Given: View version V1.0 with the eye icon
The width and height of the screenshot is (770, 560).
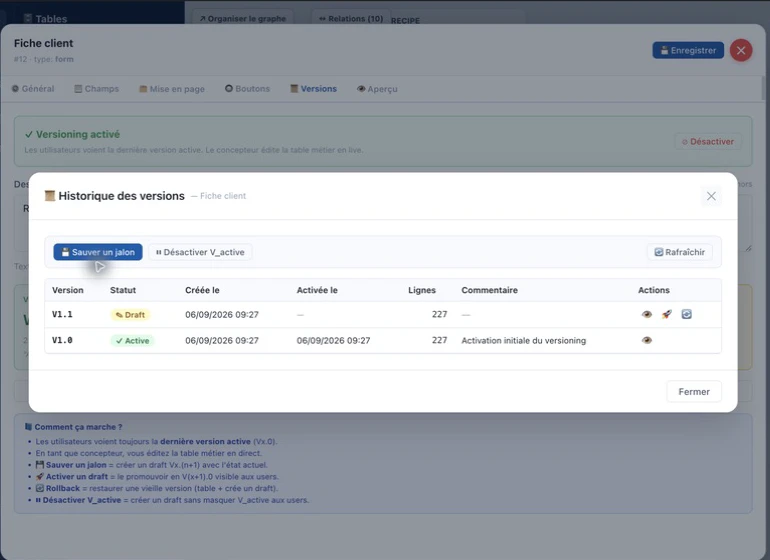Looking at the screenshot, I should coord(647,340).
